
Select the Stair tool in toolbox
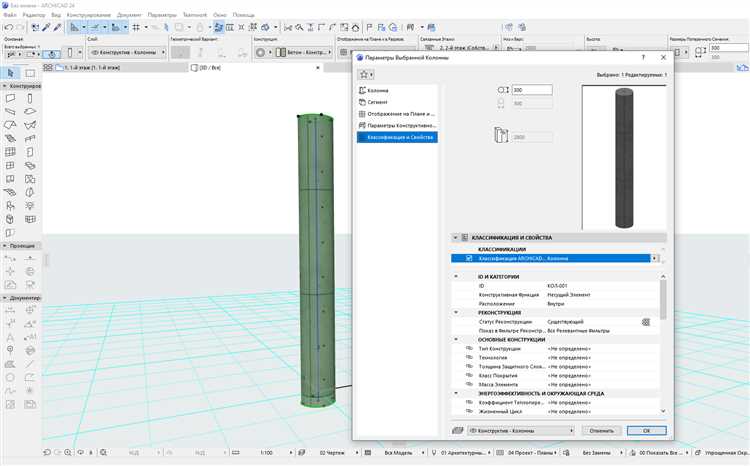(10, 138)
